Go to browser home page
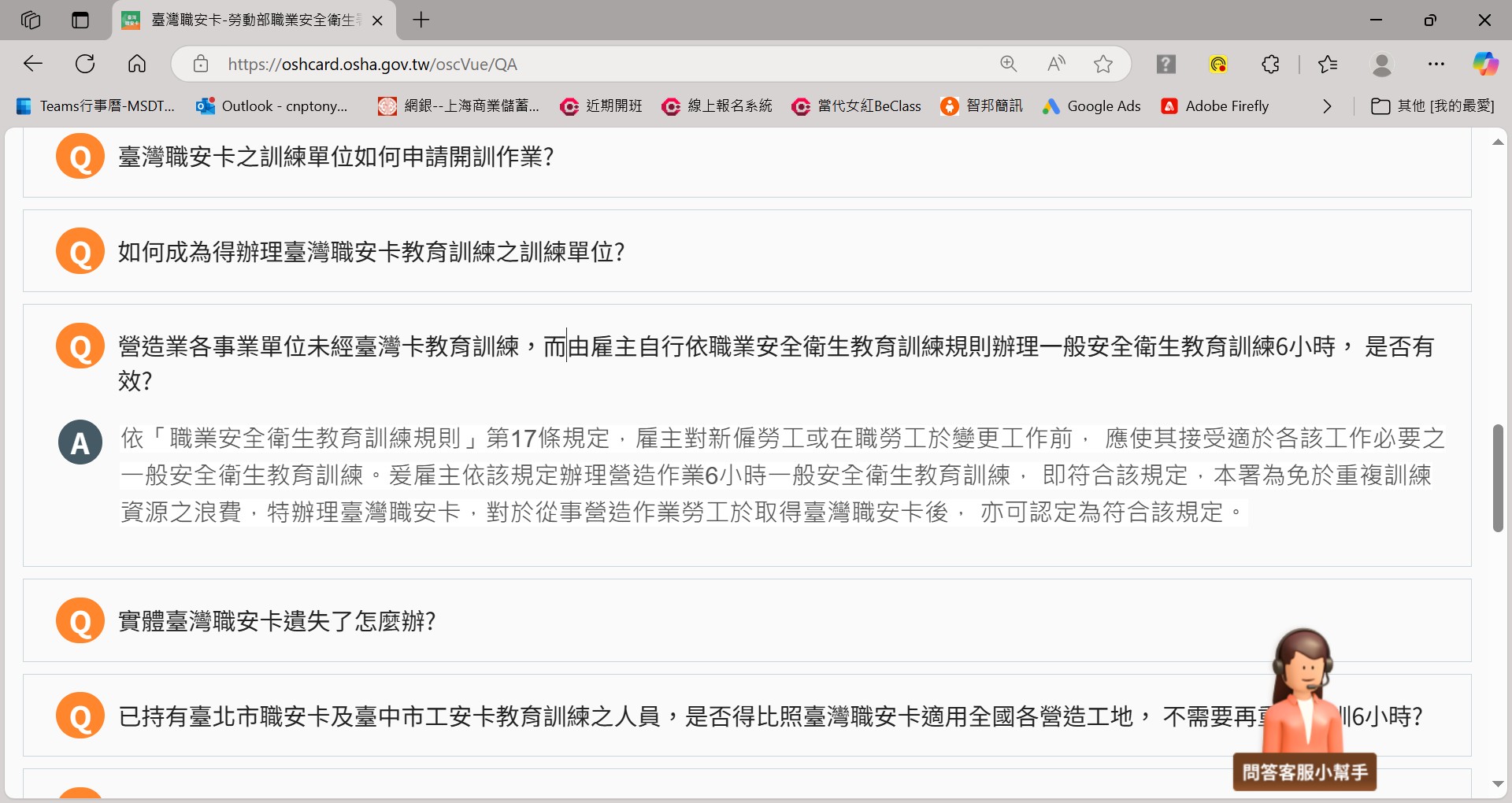The image size is (1512, 803). 137,64
